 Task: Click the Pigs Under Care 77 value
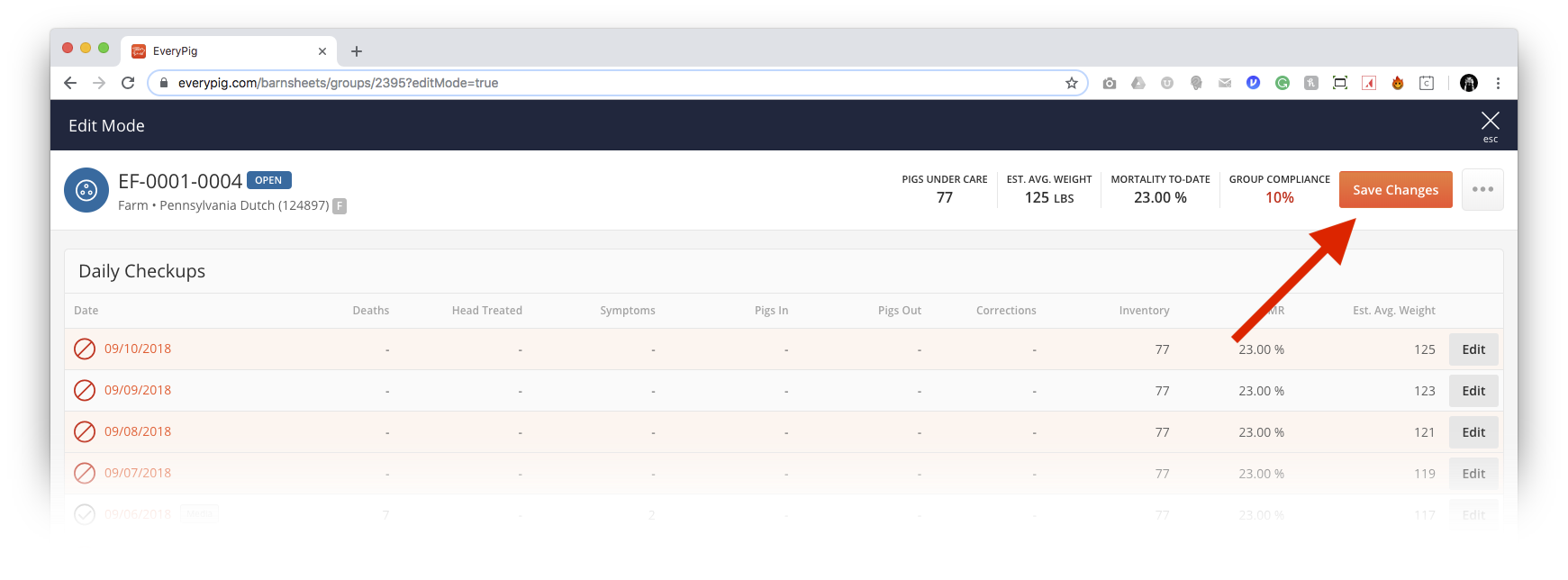(945, 197)
